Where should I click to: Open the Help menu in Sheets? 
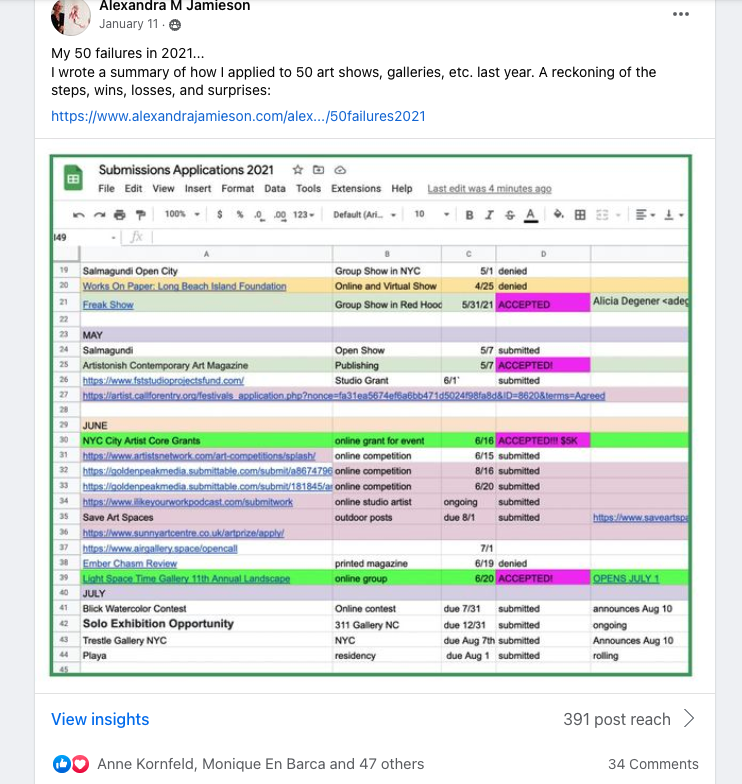point(402,188)
